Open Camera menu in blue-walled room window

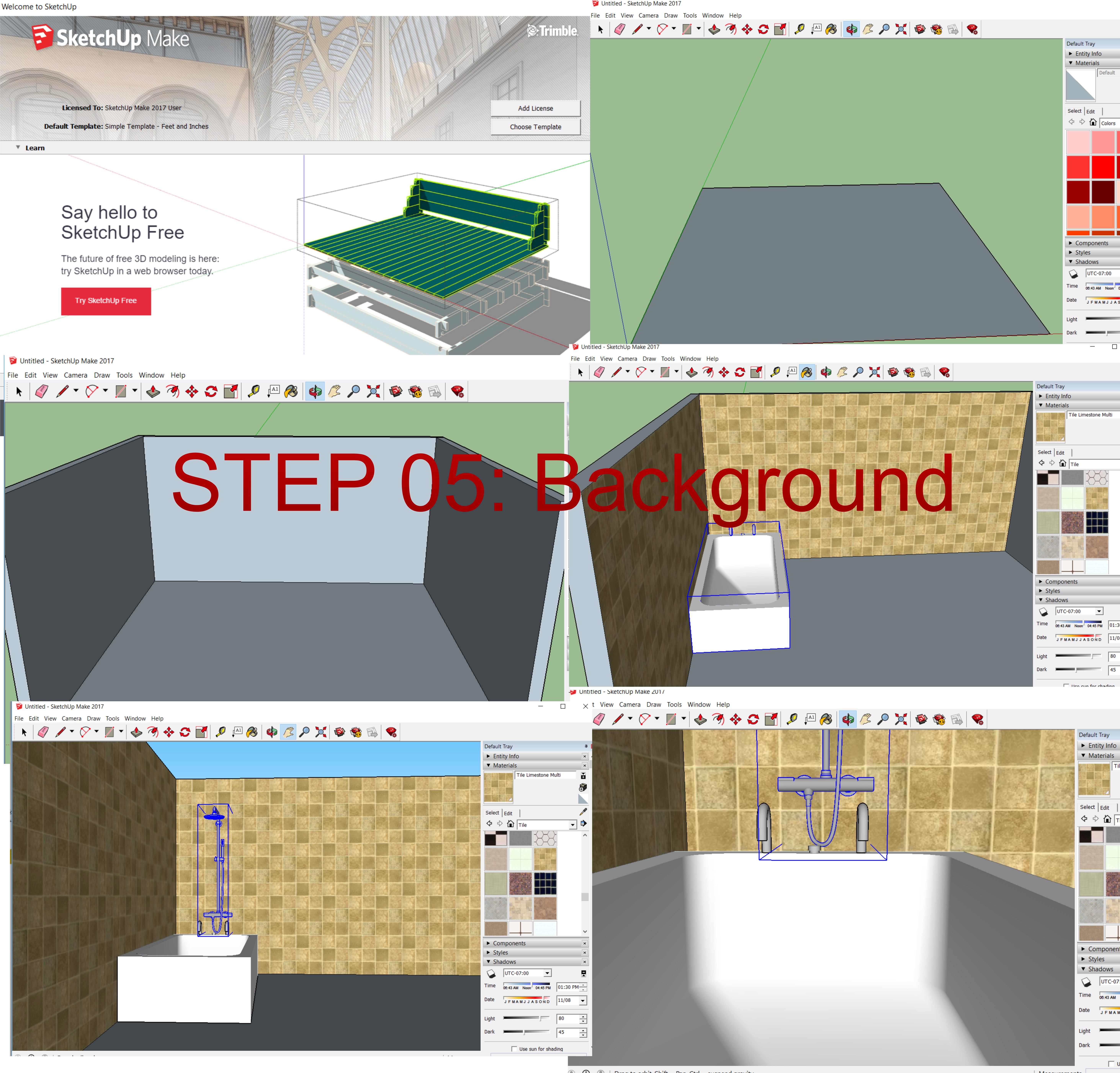[x=75, y=375]
